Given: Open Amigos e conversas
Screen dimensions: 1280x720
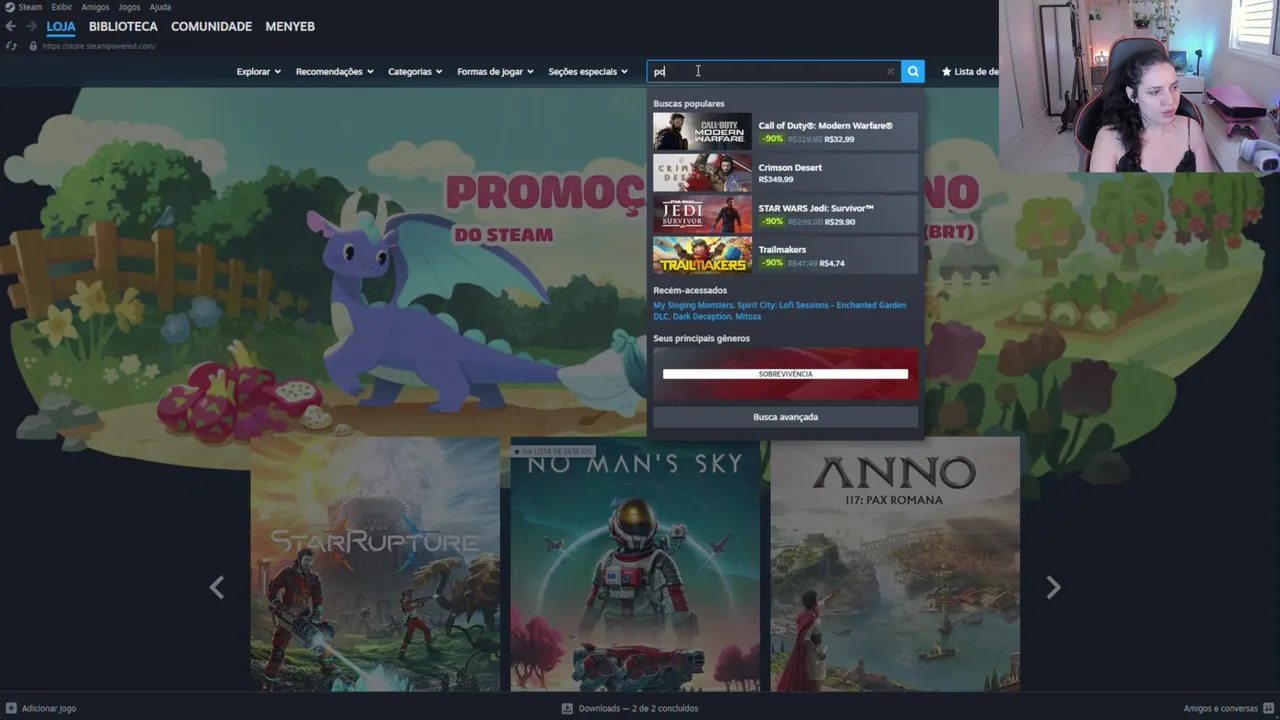Looking at the screenshot, I should 1220,708.
